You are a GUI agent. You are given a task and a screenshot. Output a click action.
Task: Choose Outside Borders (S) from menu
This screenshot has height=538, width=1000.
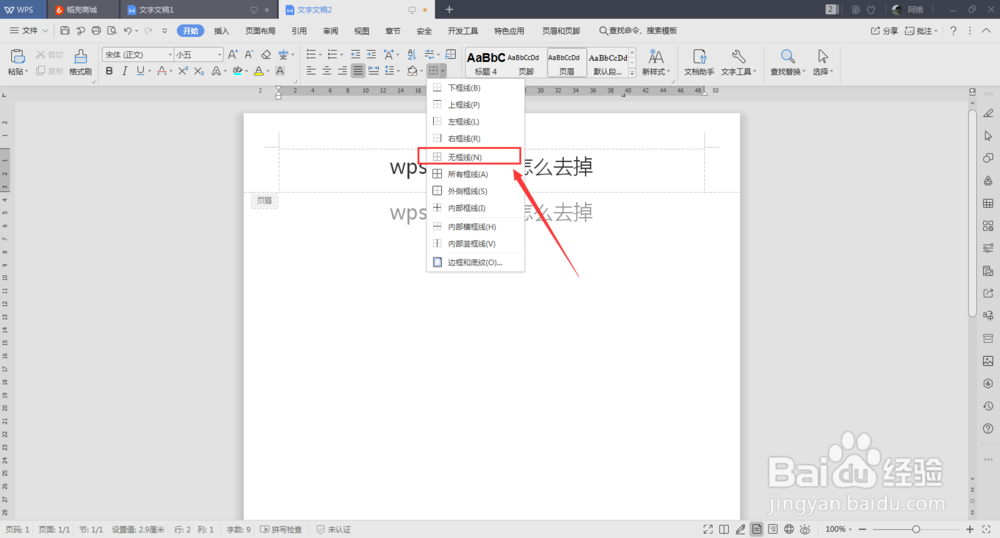[475, 191]
